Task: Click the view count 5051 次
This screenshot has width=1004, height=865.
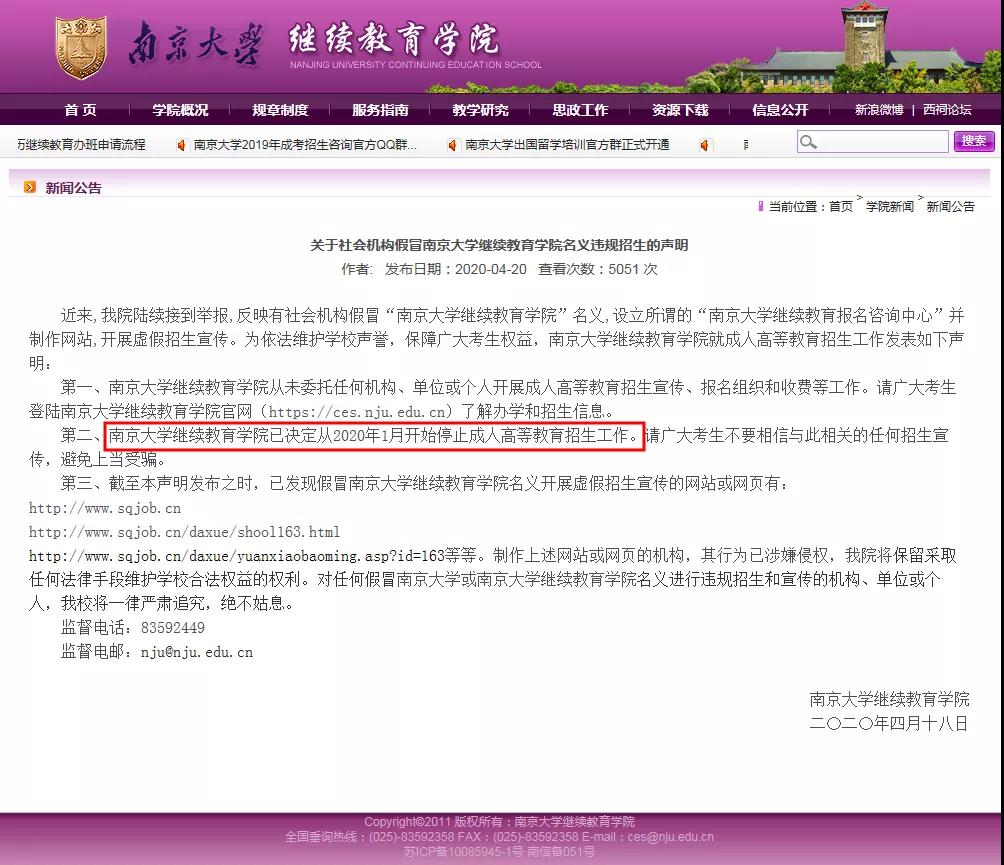Action: pos(633,270)
